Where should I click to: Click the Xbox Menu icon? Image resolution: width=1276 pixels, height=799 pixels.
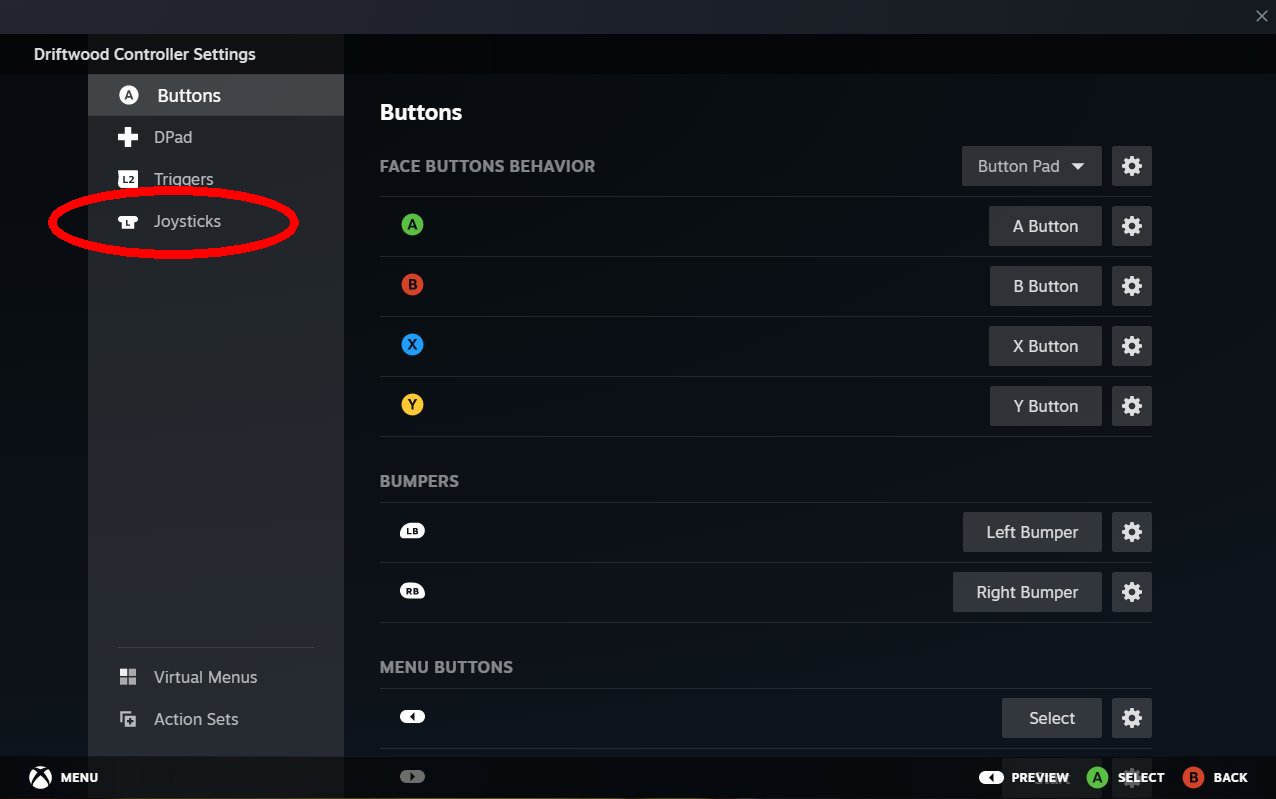(41, 777)
